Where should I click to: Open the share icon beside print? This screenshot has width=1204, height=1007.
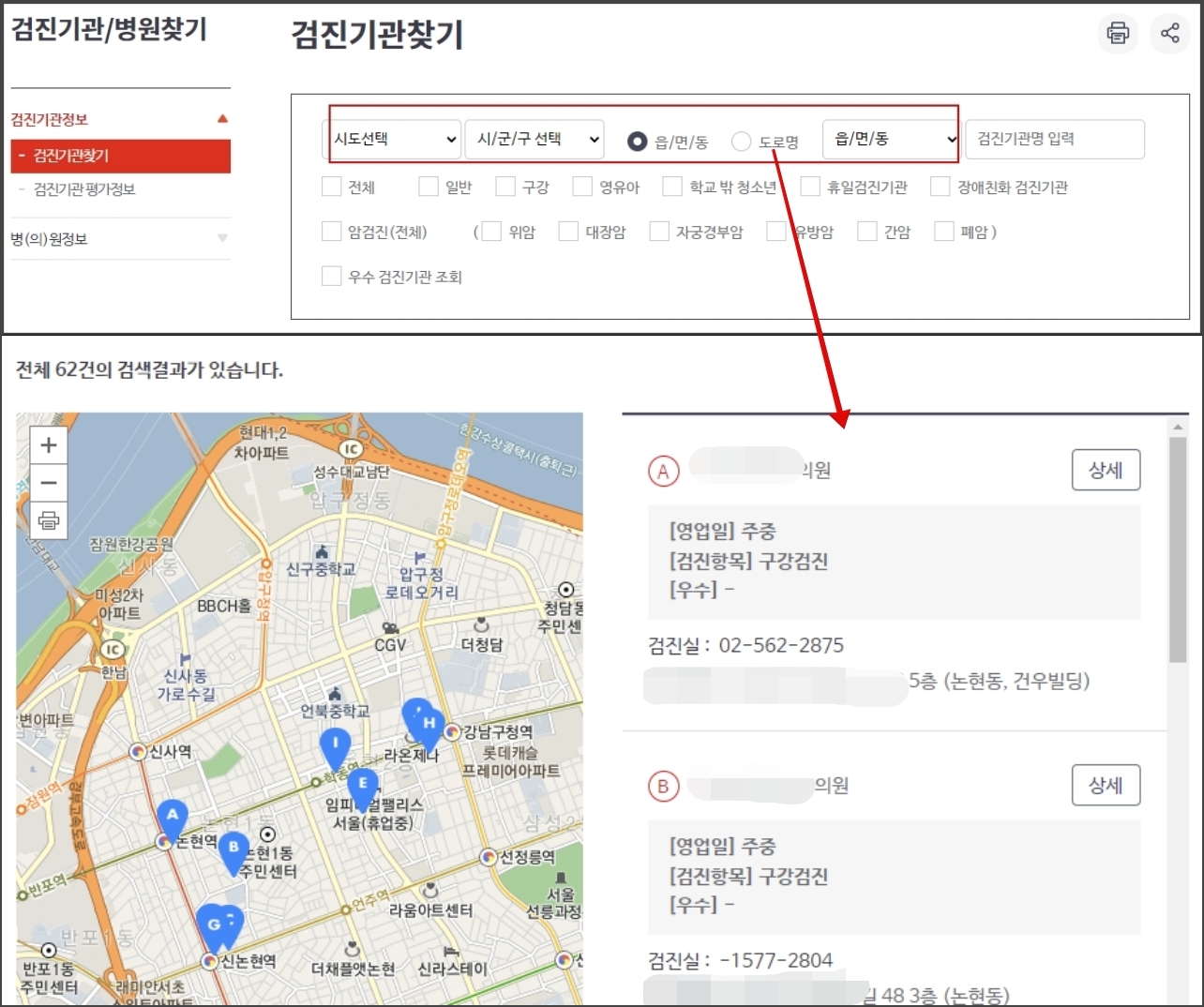pos(1170,34)
